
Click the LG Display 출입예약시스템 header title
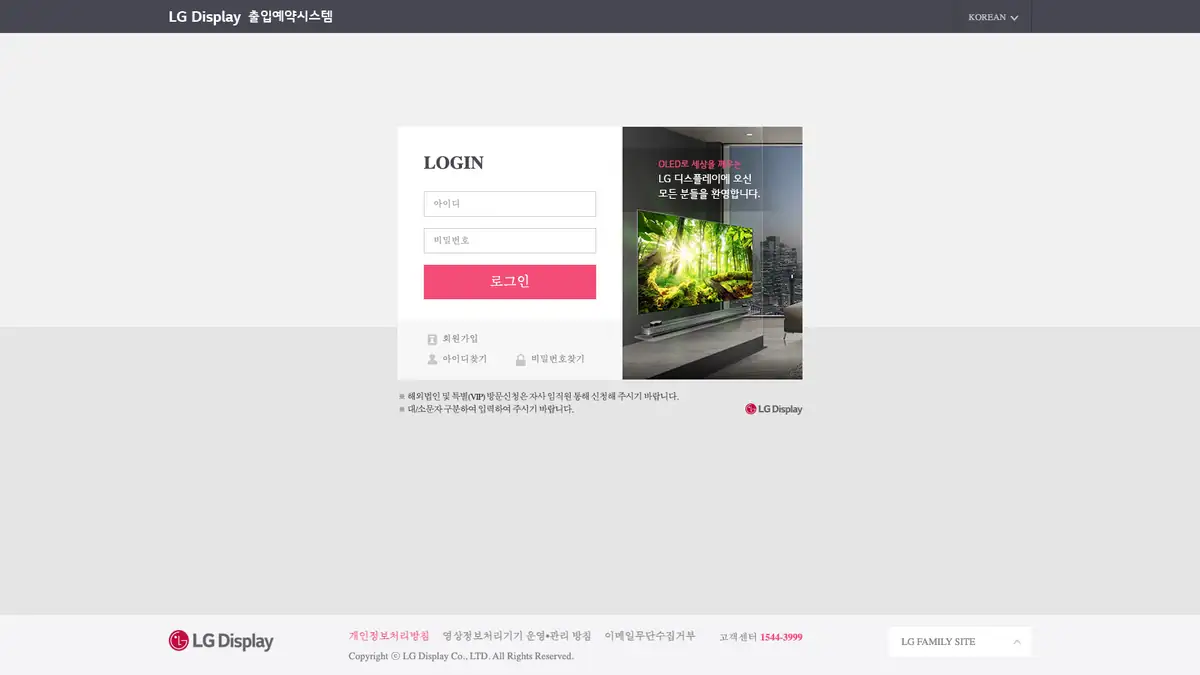(250, 17)
